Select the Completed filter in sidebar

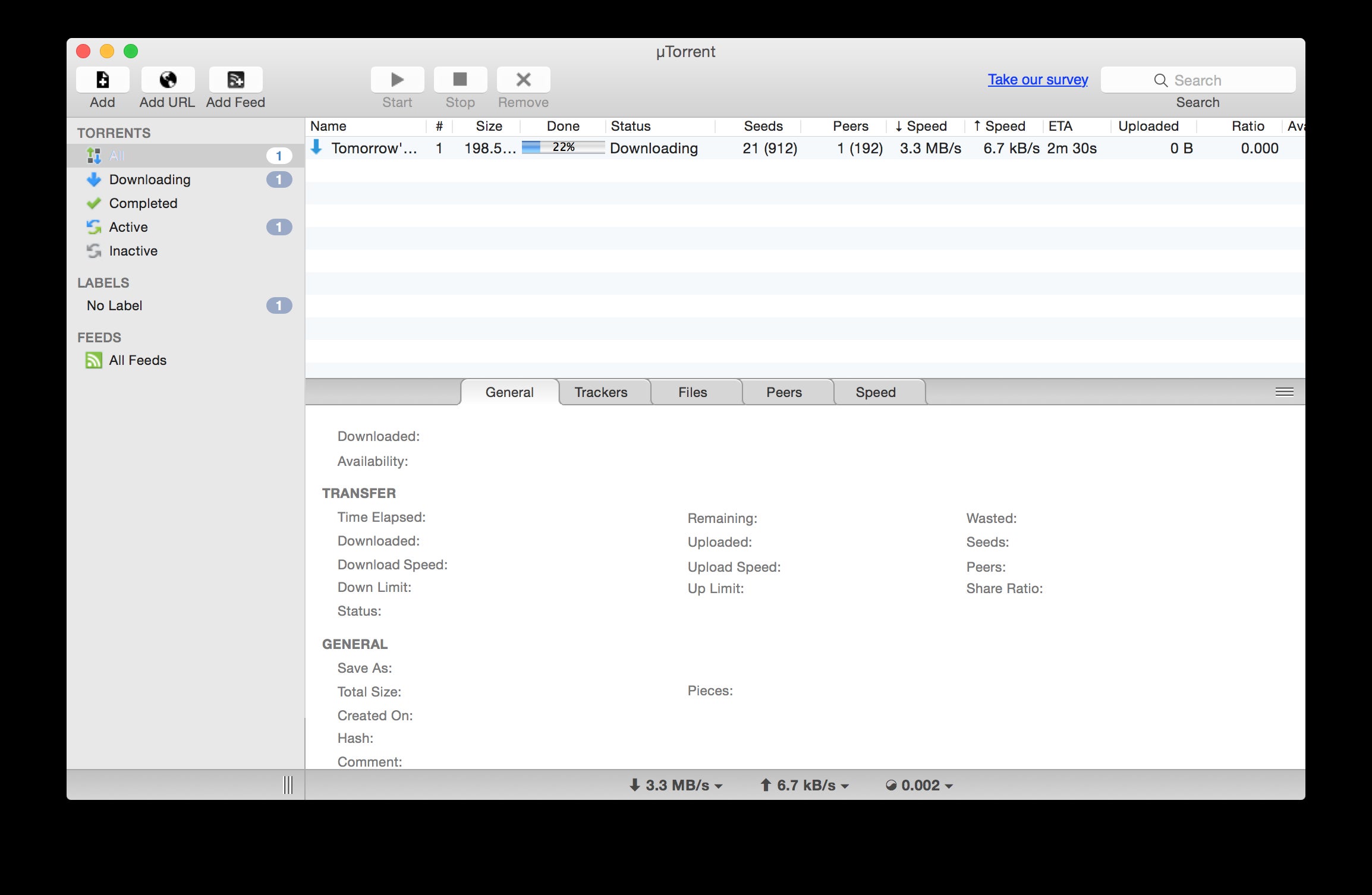144,203
